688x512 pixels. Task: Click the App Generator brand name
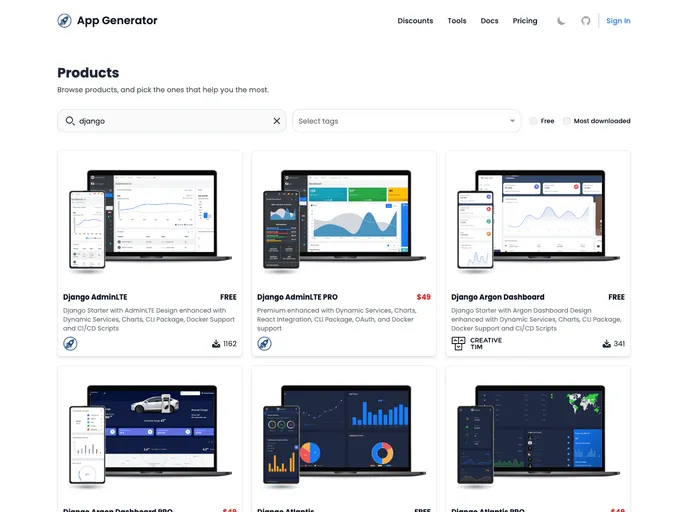117,21
